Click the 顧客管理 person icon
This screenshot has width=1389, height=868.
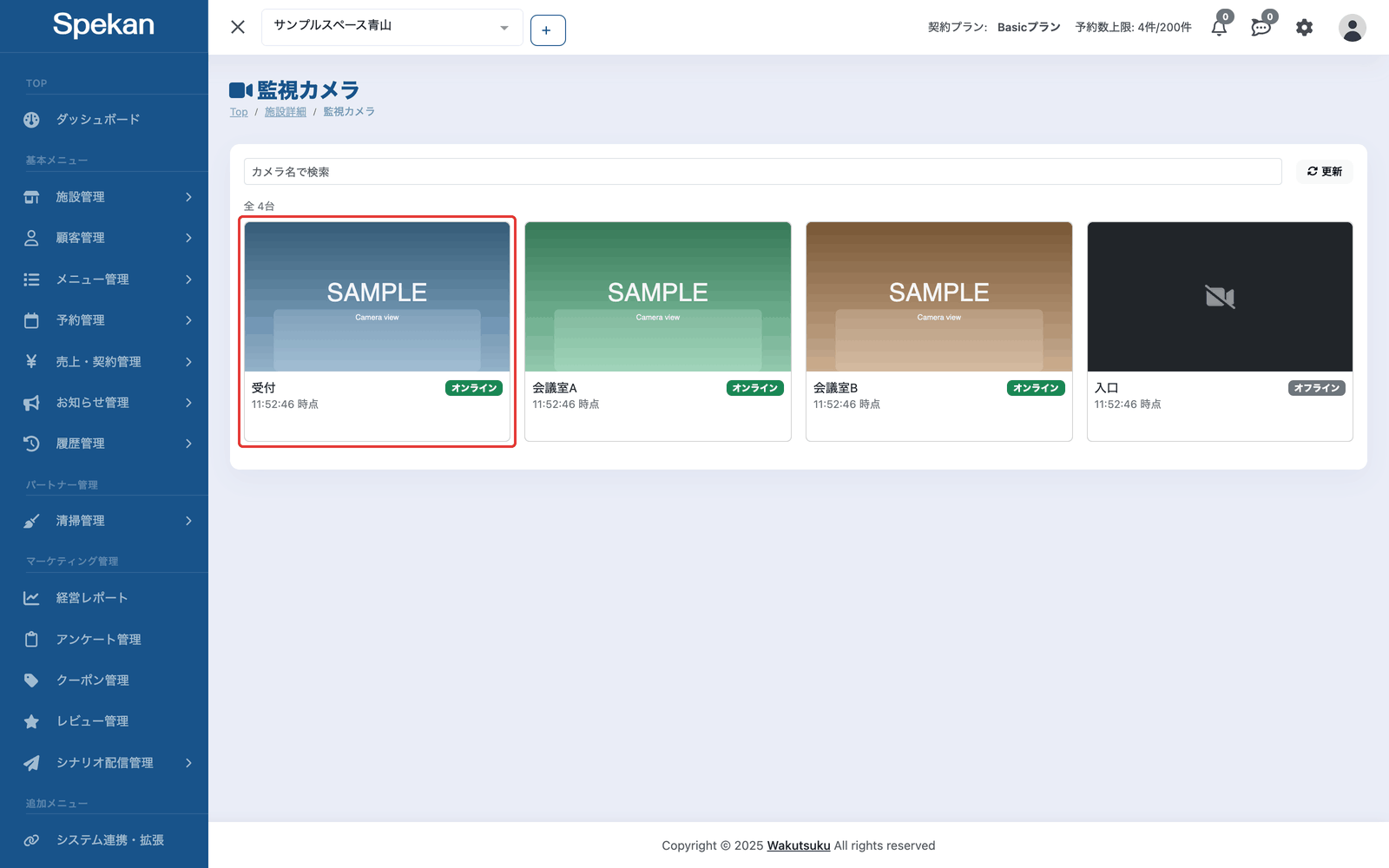click(31, 238)
